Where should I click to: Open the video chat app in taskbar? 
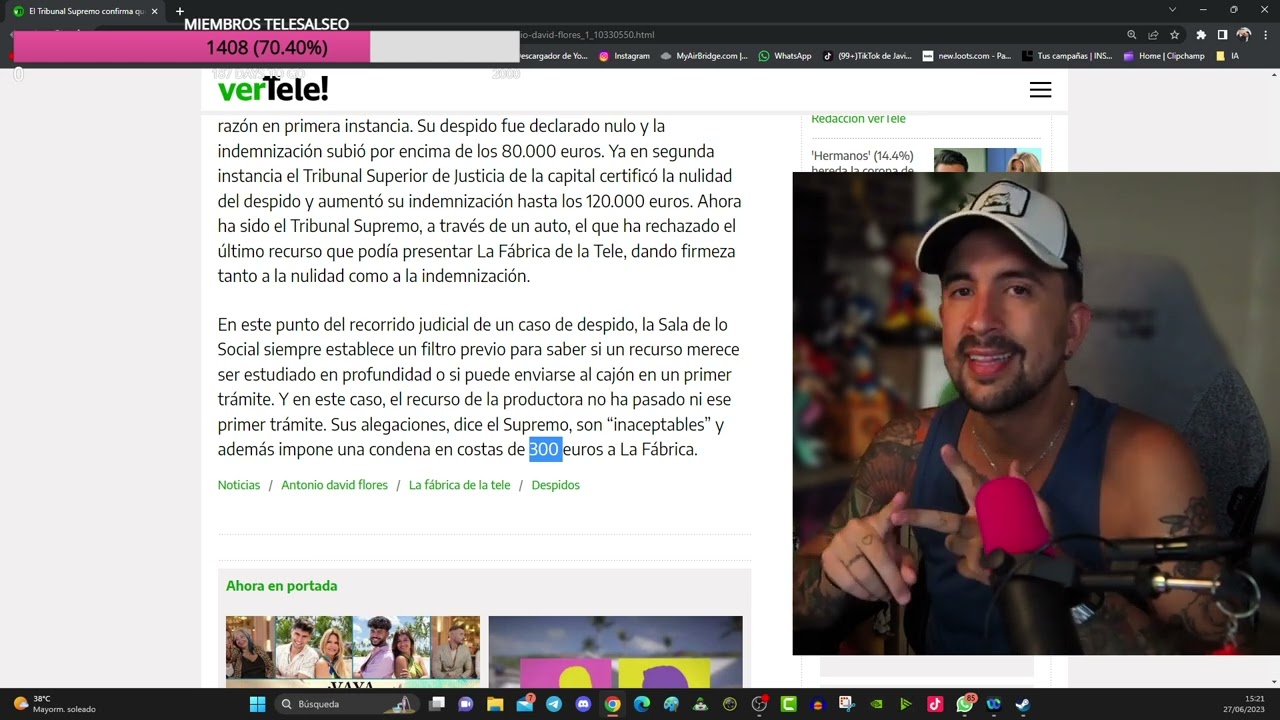coord(465,704)
